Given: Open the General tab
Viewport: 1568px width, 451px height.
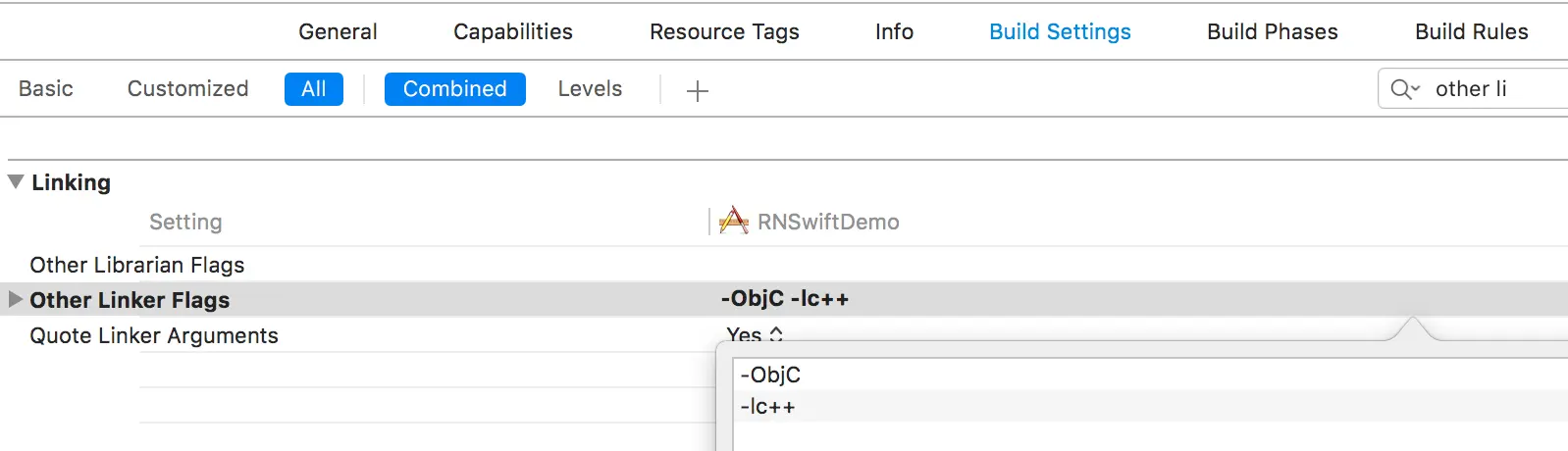Looking at the screenshot, I should pyautogui.click(x=338, y=31).
